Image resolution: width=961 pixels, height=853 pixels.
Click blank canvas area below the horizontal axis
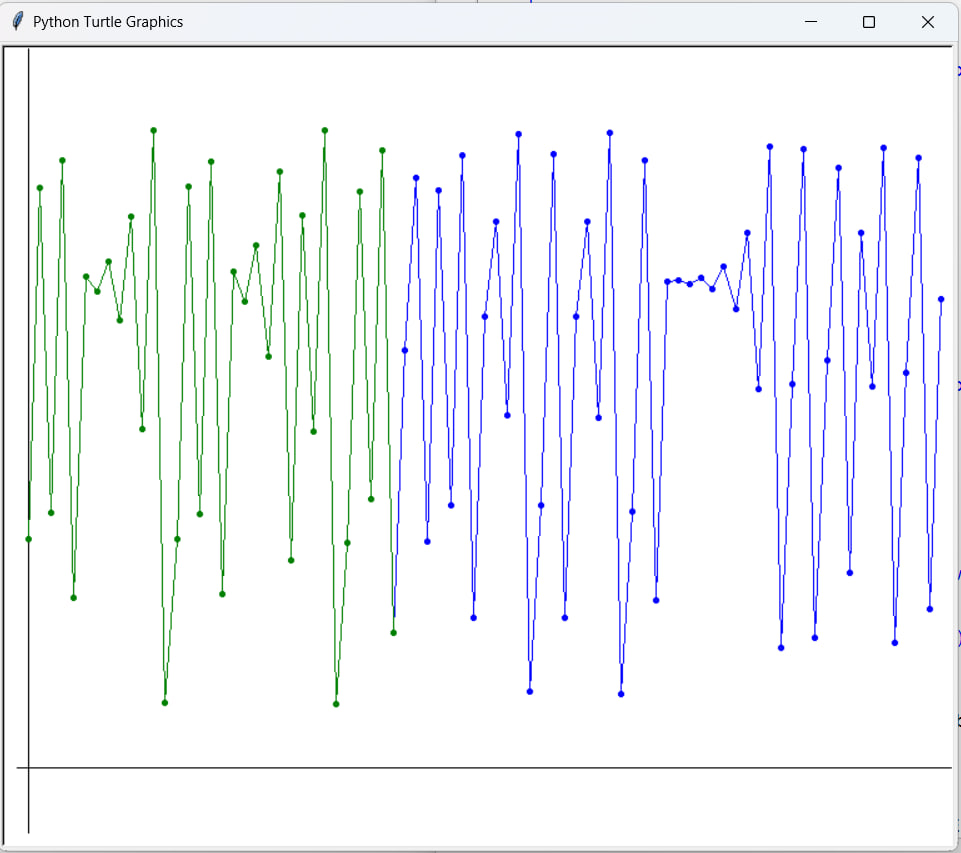point(480,805)
